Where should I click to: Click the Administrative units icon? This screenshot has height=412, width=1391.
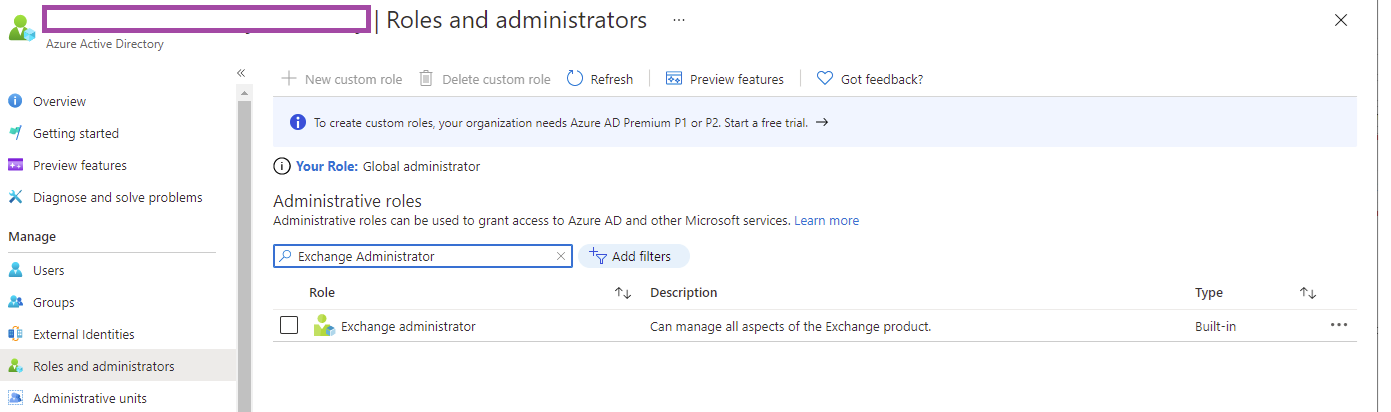click(x=15, y=398)
